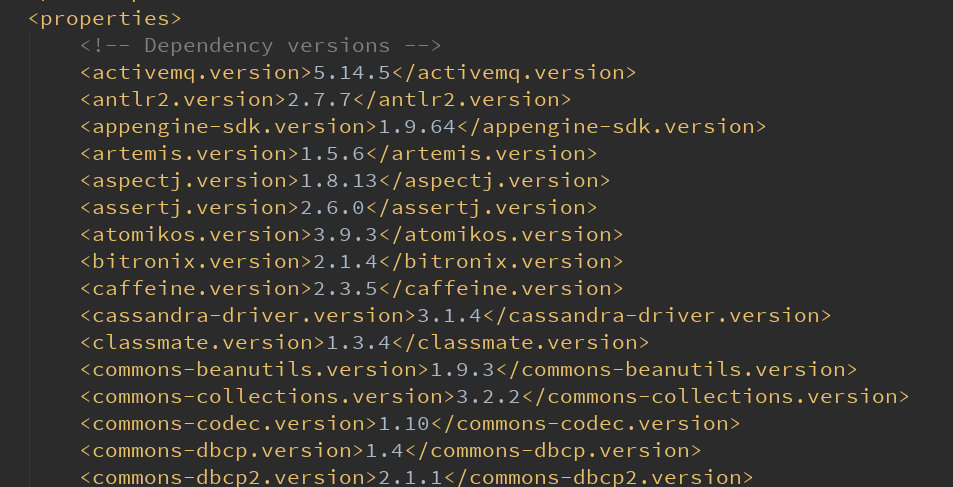Click the opening antlr2.version tag
This screenshot has height=487, width=953.
click(x=184, y=100)
